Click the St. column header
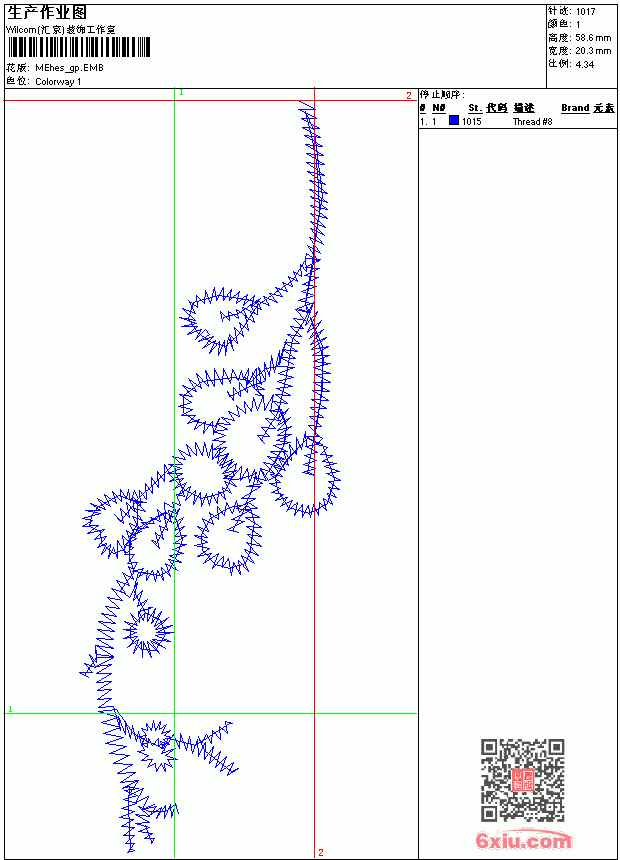Screen dimensions: 620x860 tap(475, 108)
